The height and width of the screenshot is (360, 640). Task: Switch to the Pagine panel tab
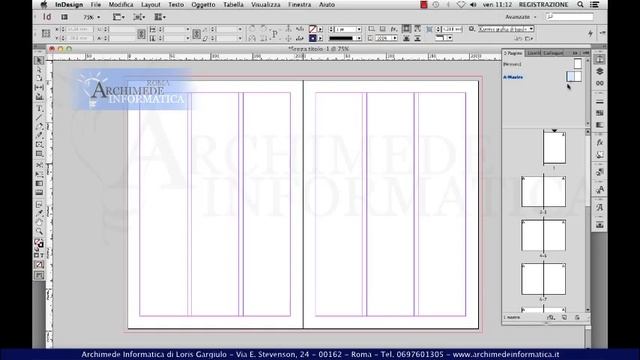(513, 53)
